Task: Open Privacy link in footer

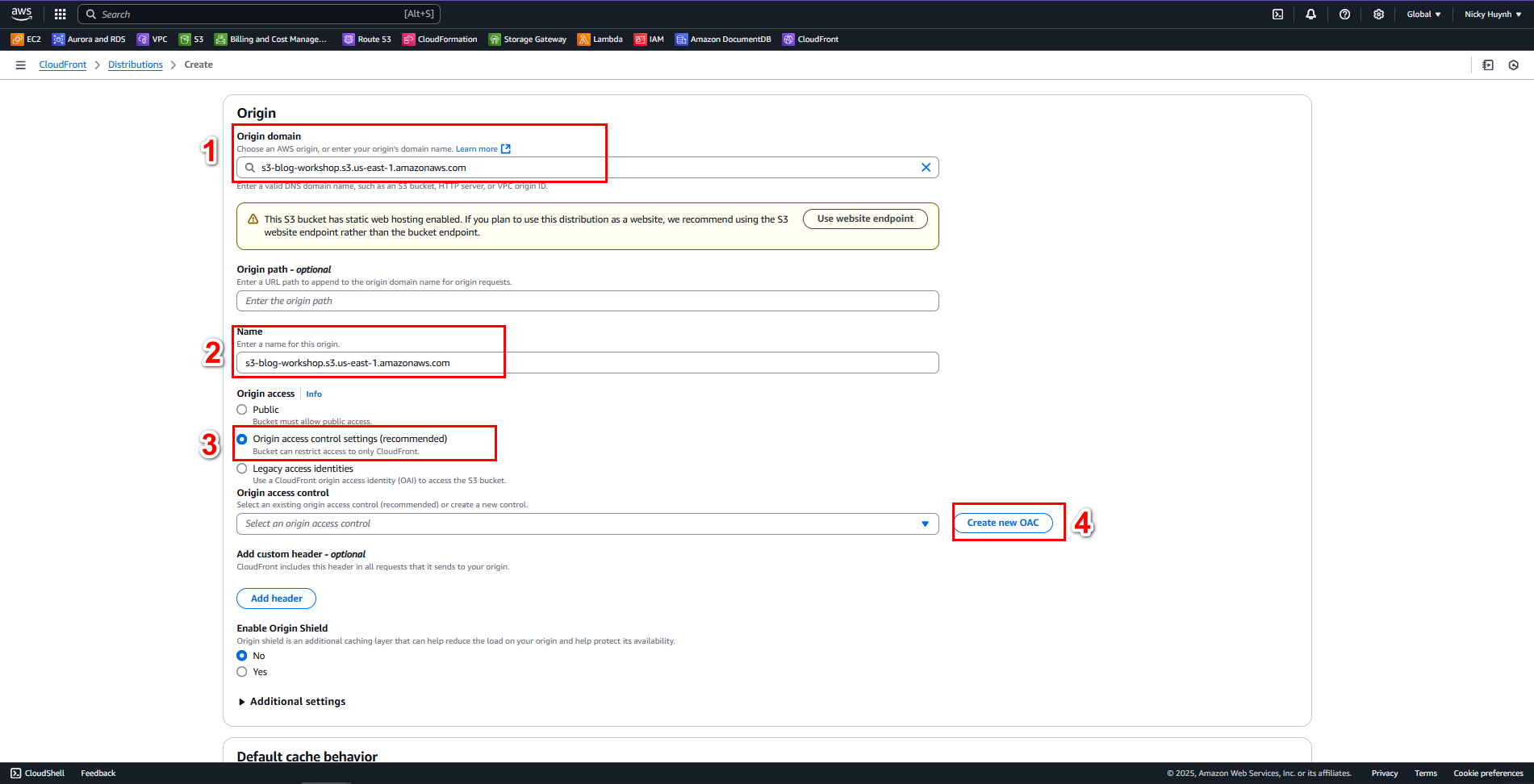Action: pos(1385,773)
